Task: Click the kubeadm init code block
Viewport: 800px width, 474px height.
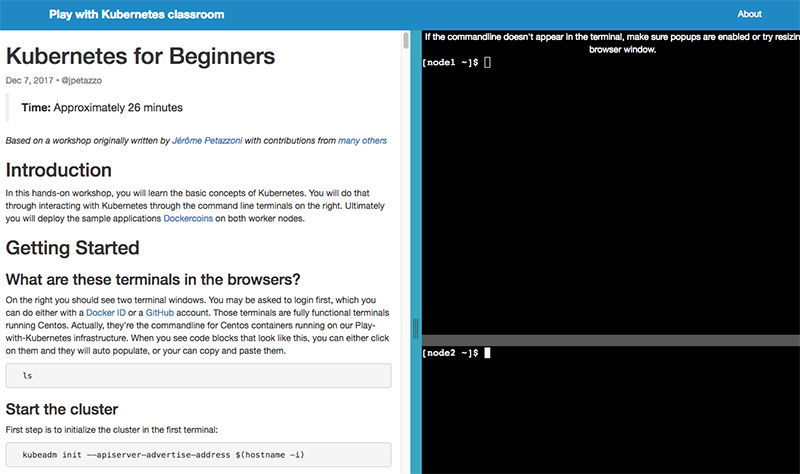Action: point(198,455)
